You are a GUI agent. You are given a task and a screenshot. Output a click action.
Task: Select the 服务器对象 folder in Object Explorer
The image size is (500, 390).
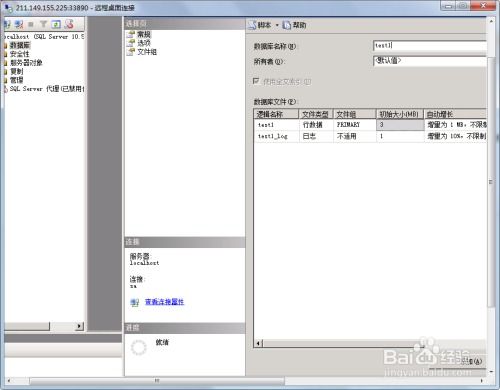pos(26,62)
